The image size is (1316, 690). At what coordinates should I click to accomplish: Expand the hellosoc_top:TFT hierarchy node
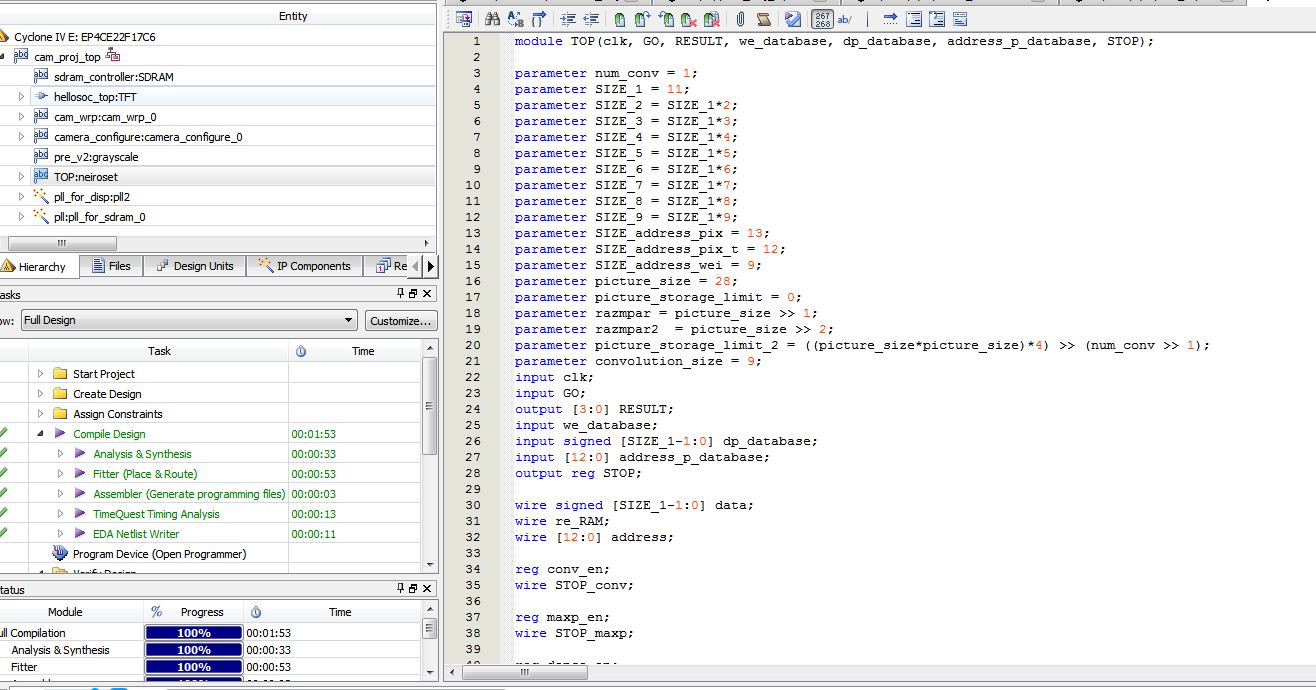click(x=22, y=97)
